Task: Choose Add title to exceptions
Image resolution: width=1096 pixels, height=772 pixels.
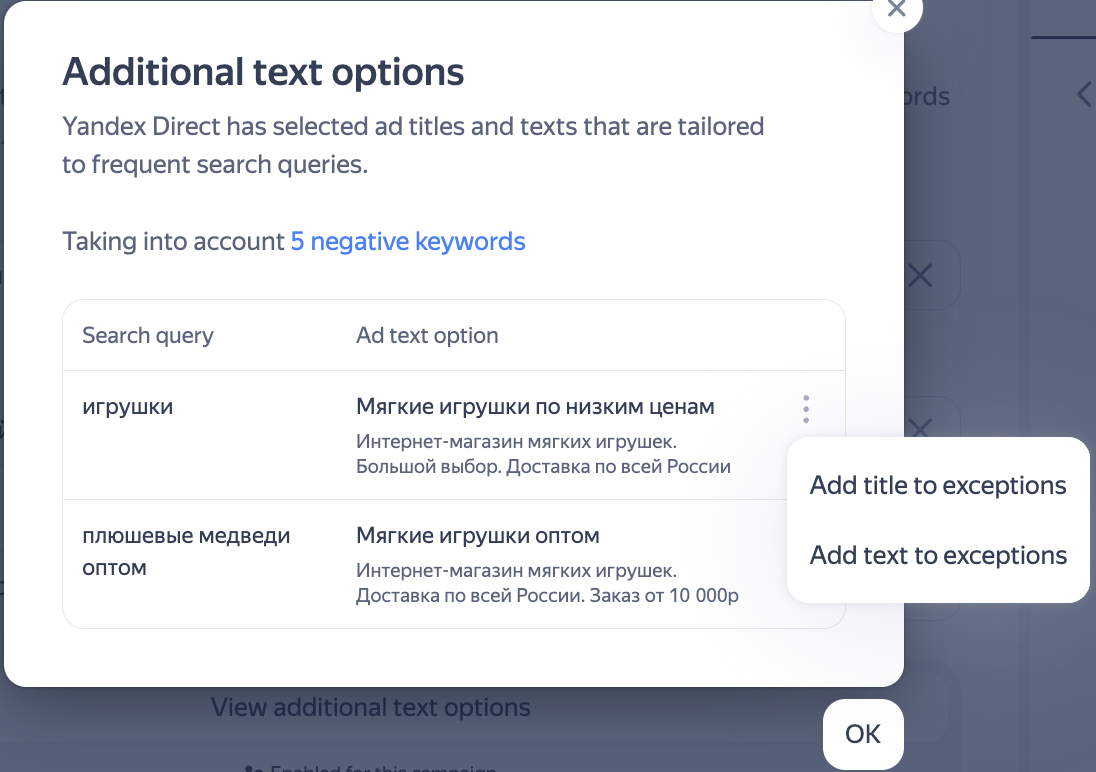Action: click(x=937, y=486)
